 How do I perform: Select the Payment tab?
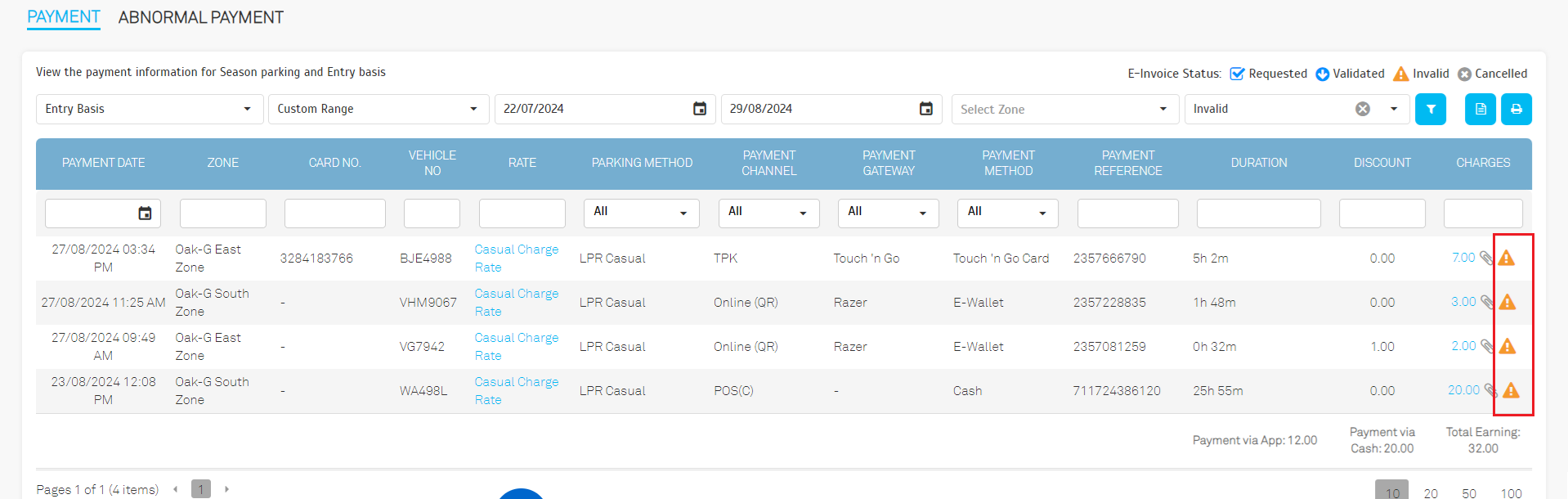tap(64, 17)
